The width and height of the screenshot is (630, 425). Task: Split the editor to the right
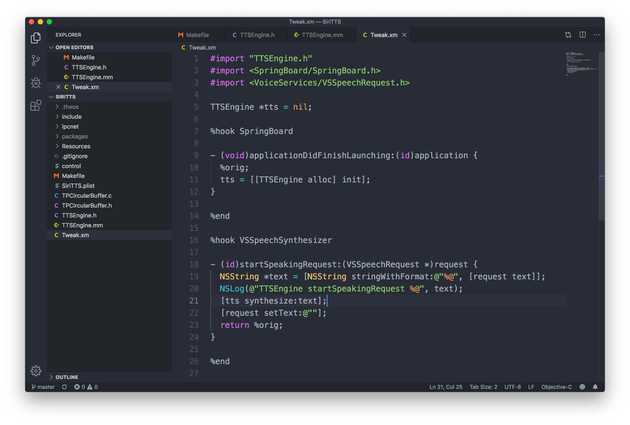tap(582, 35)
